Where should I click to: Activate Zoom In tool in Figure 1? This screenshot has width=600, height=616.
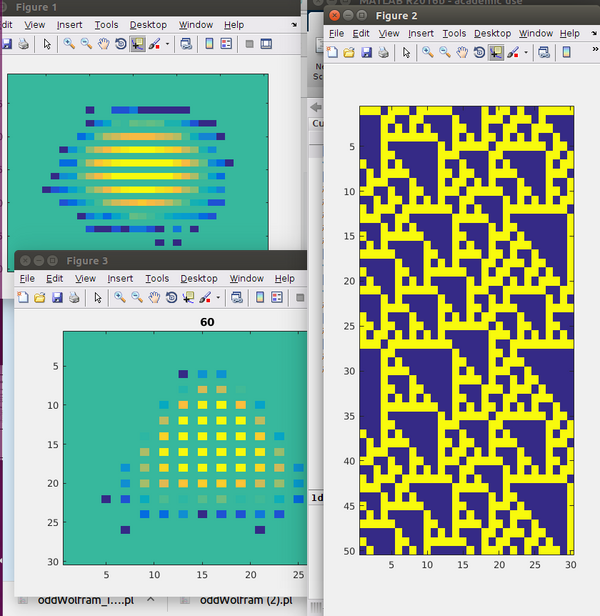click(x=69, y=44)
